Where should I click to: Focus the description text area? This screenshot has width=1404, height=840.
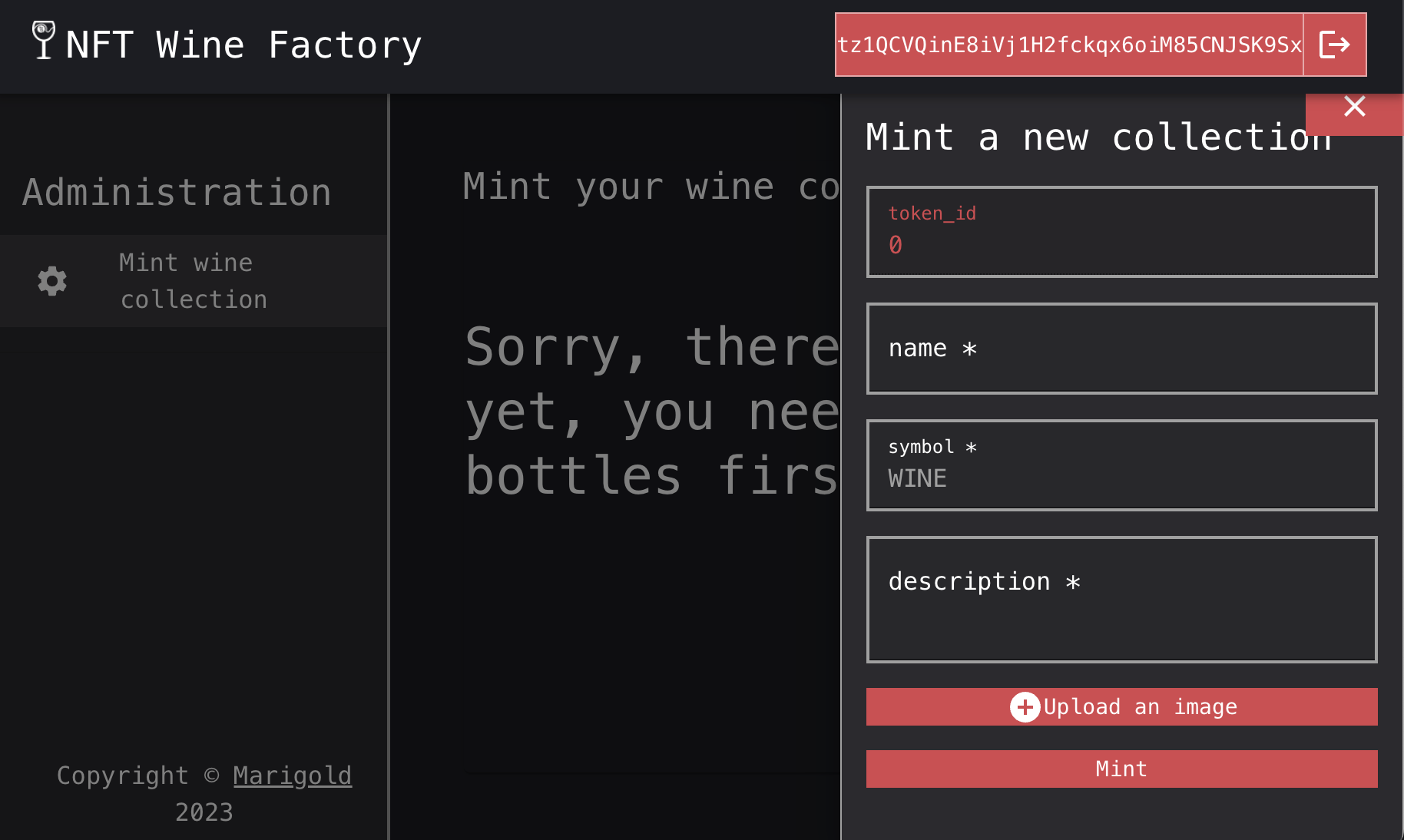click(x=1121, y=600)
